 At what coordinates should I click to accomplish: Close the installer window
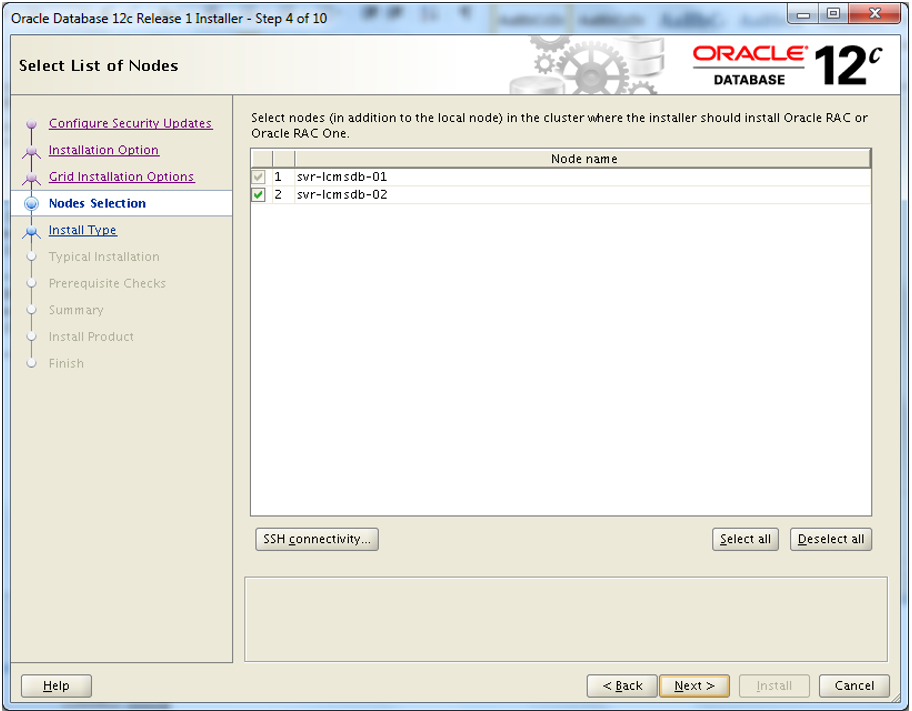(875, 14)
